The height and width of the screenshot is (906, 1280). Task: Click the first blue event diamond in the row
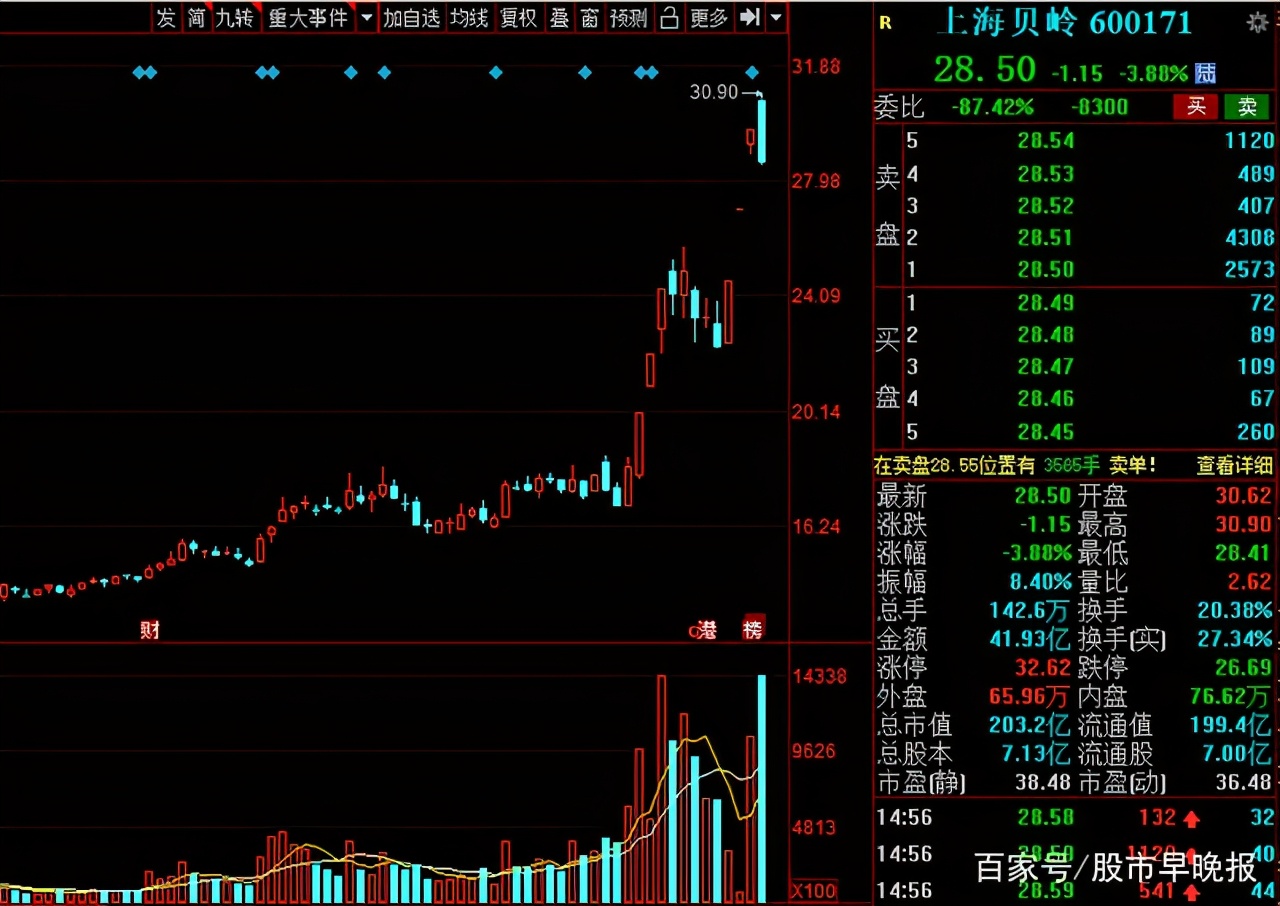click(x=139, y=72)
